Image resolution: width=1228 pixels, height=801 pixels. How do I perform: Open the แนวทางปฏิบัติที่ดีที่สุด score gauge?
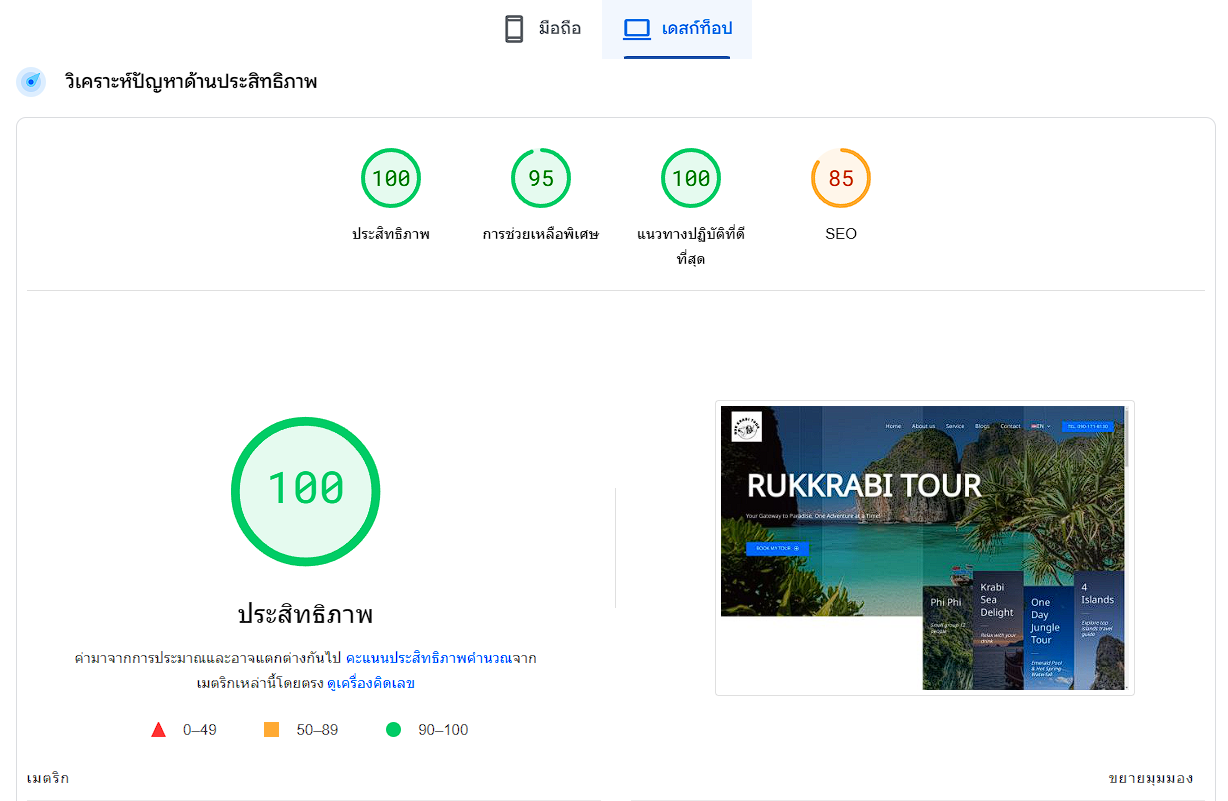coord(691,178)
